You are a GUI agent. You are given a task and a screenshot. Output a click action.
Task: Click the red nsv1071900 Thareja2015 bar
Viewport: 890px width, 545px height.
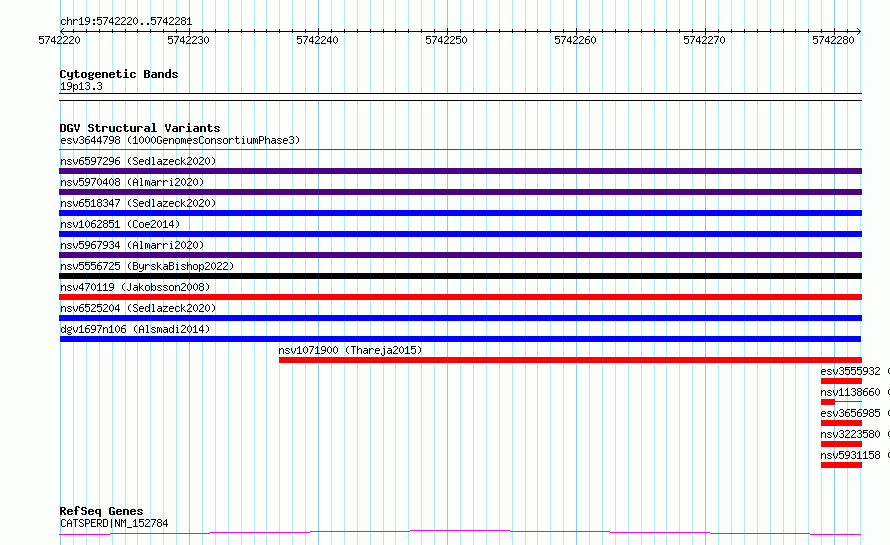570,360
